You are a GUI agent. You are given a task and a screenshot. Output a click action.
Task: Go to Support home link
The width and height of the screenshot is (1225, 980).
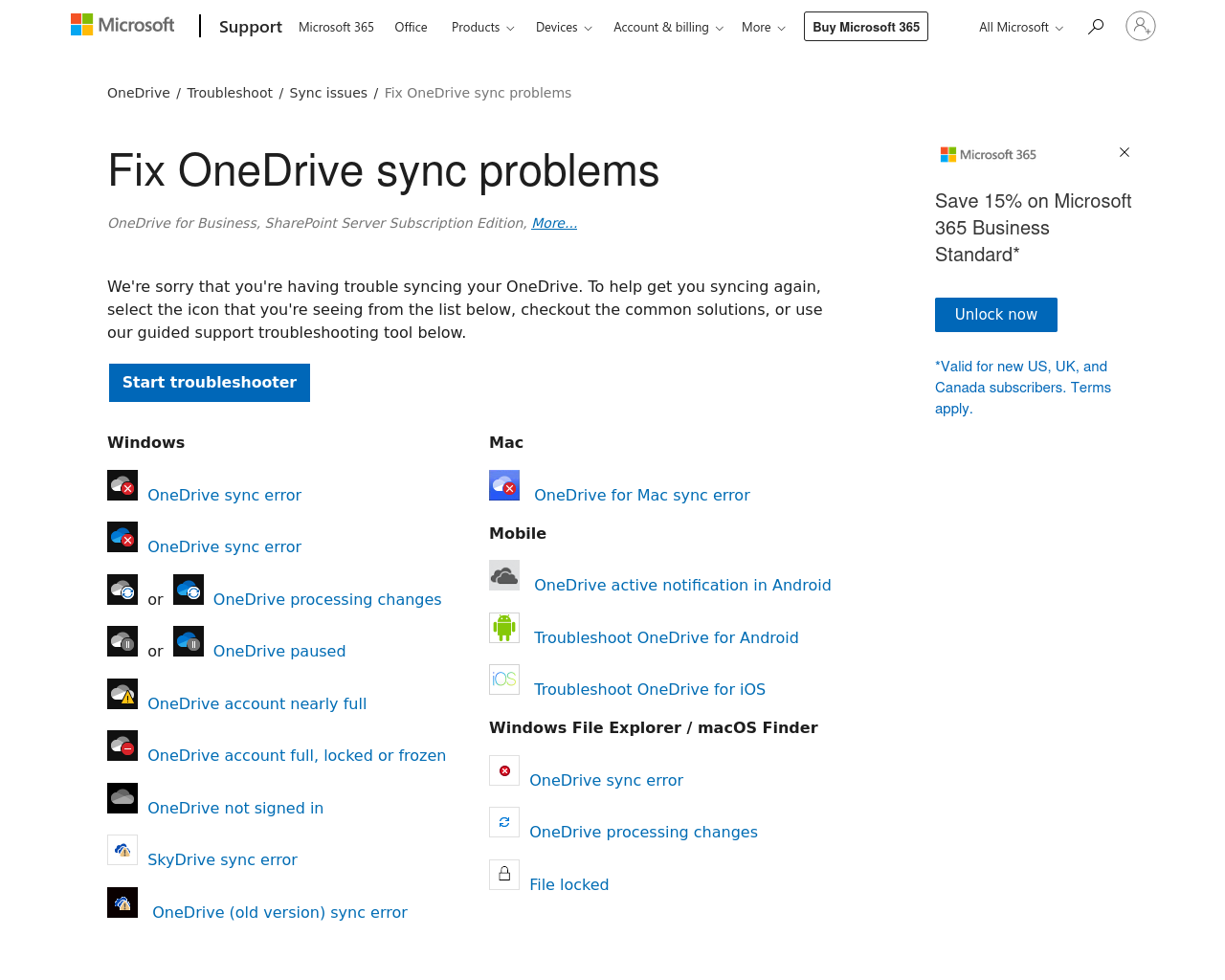click(x=251, y=27)
